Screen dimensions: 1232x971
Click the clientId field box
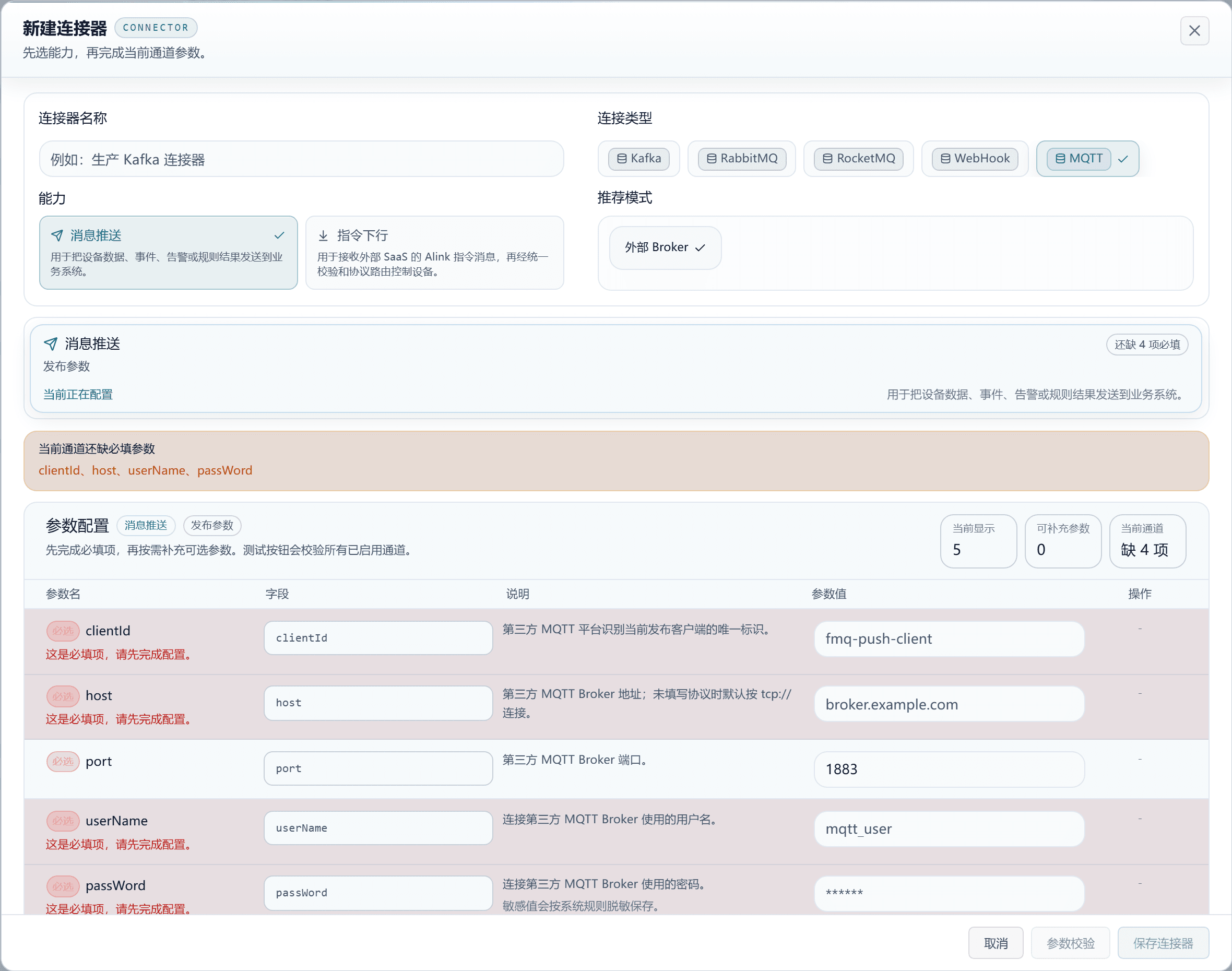[x=378, y=638]
